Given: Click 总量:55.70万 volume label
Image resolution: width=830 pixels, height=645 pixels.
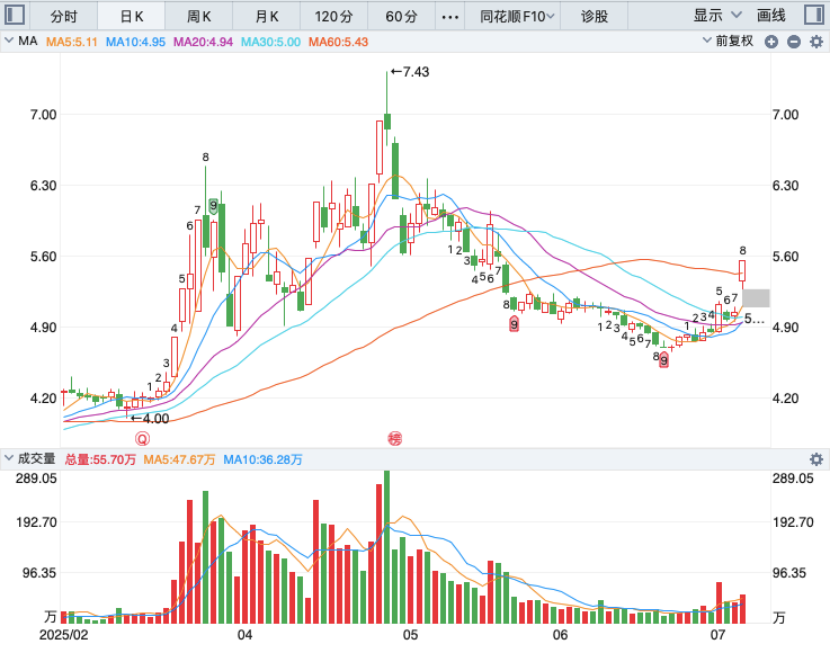Looking at the screenshot, I should pos(101,459).
